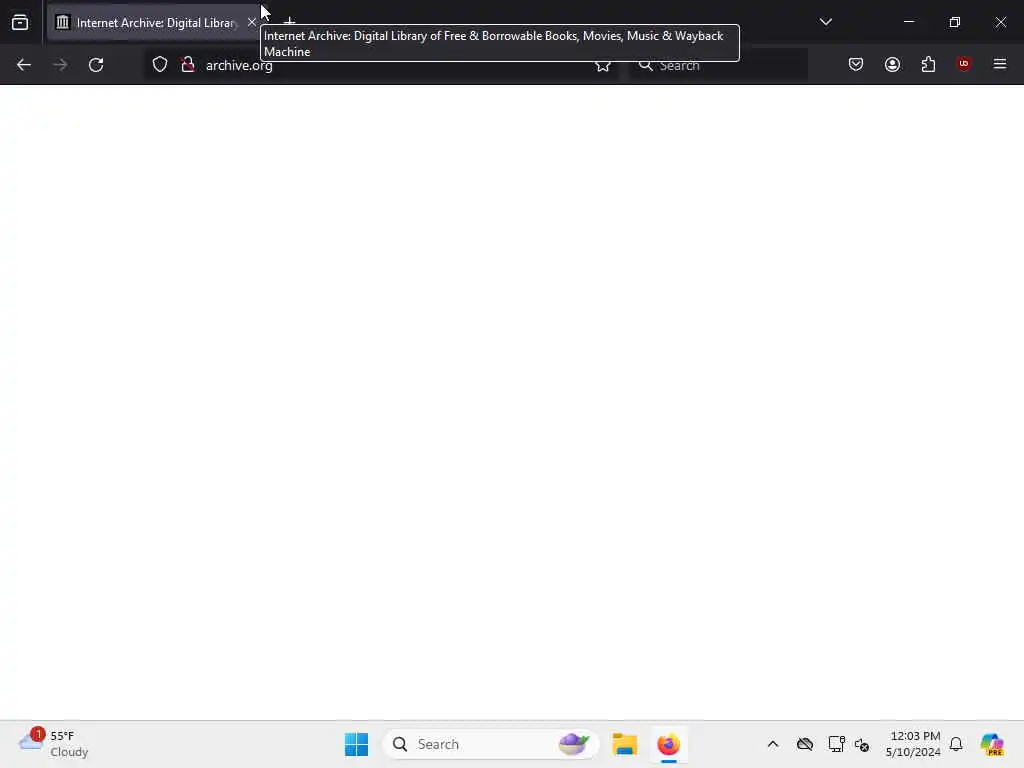Select the Internet Archive tab
Screen dimensions: 1024x768
click(154, 22)
